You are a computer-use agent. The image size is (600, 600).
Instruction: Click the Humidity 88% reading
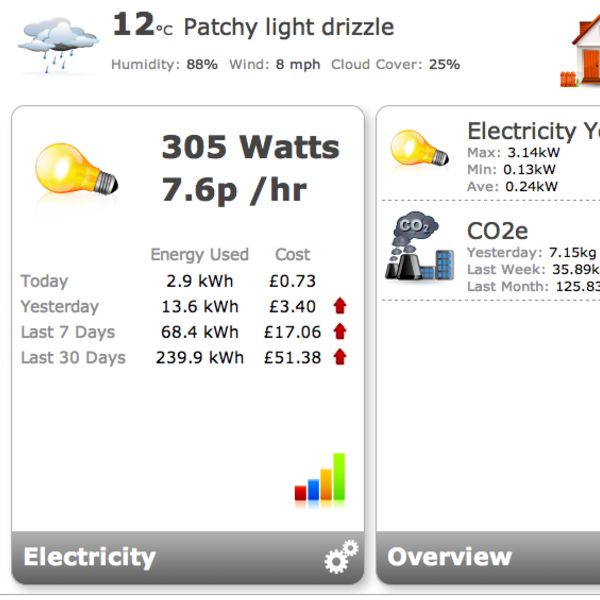click(x=164, y=65)
